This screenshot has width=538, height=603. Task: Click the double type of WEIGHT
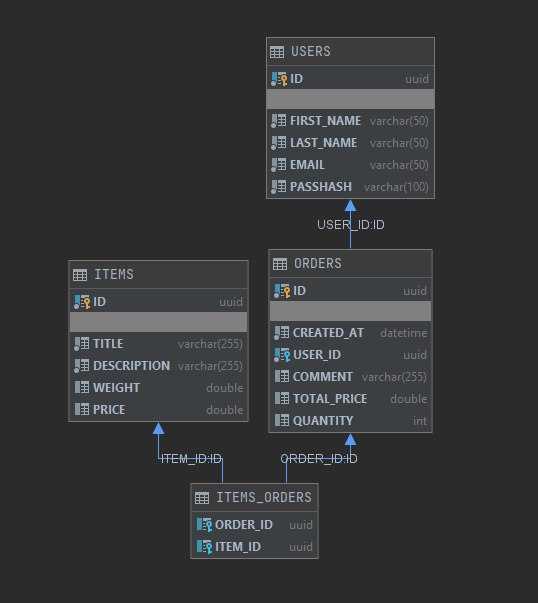225,388
